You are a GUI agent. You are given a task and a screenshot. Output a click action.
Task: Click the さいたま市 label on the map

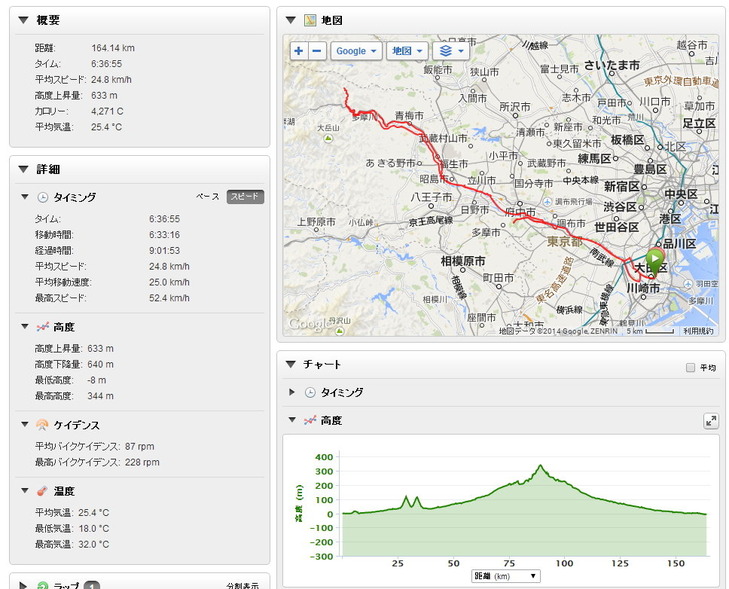[611, 66]
